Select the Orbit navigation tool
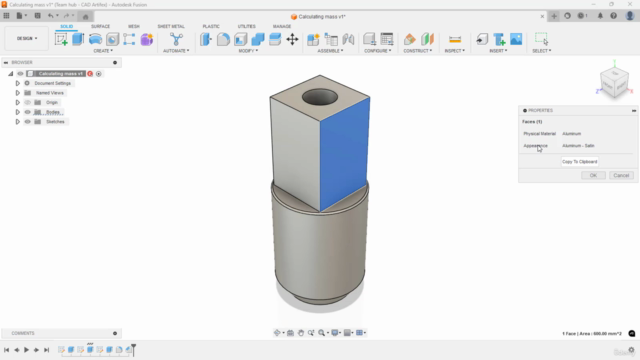640x360 pixels. click(277, 333)
